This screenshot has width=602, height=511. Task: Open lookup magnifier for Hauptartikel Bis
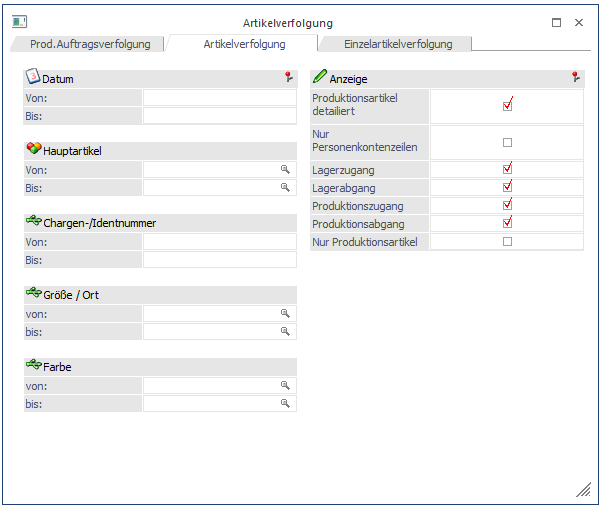(285, 187)
